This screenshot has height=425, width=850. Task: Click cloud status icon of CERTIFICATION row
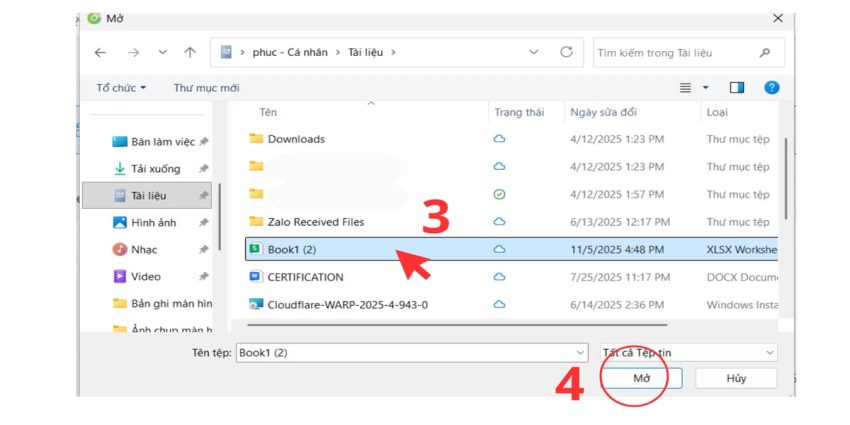(499, 276)
